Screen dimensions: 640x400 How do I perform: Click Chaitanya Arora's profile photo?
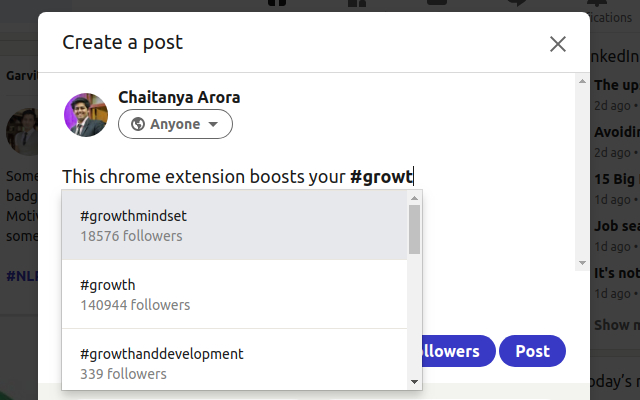click(x=85, y=115)
